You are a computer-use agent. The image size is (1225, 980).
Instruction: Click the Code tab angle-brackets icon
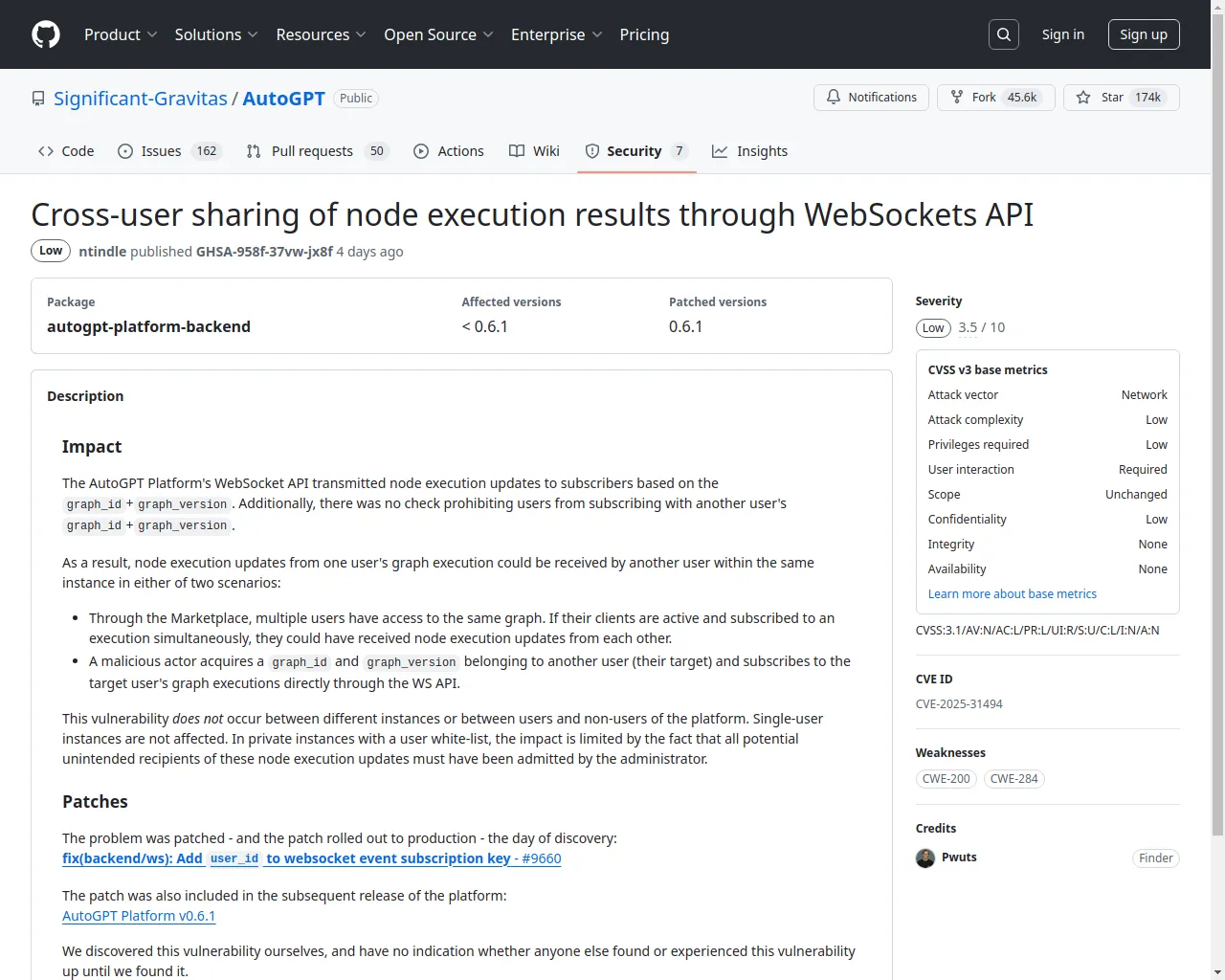46,151
